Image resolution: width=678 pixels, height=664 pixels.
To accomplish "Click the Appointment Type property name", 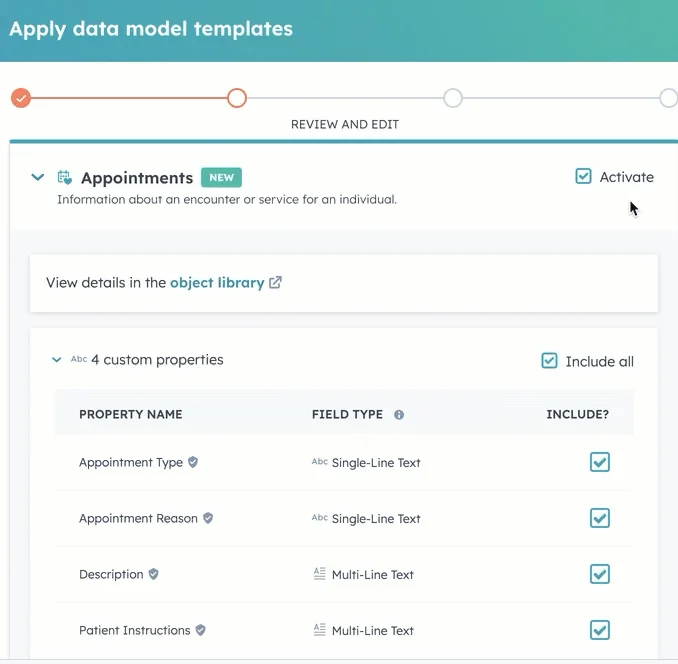I will pyautogui.click(x=131, y=463).
